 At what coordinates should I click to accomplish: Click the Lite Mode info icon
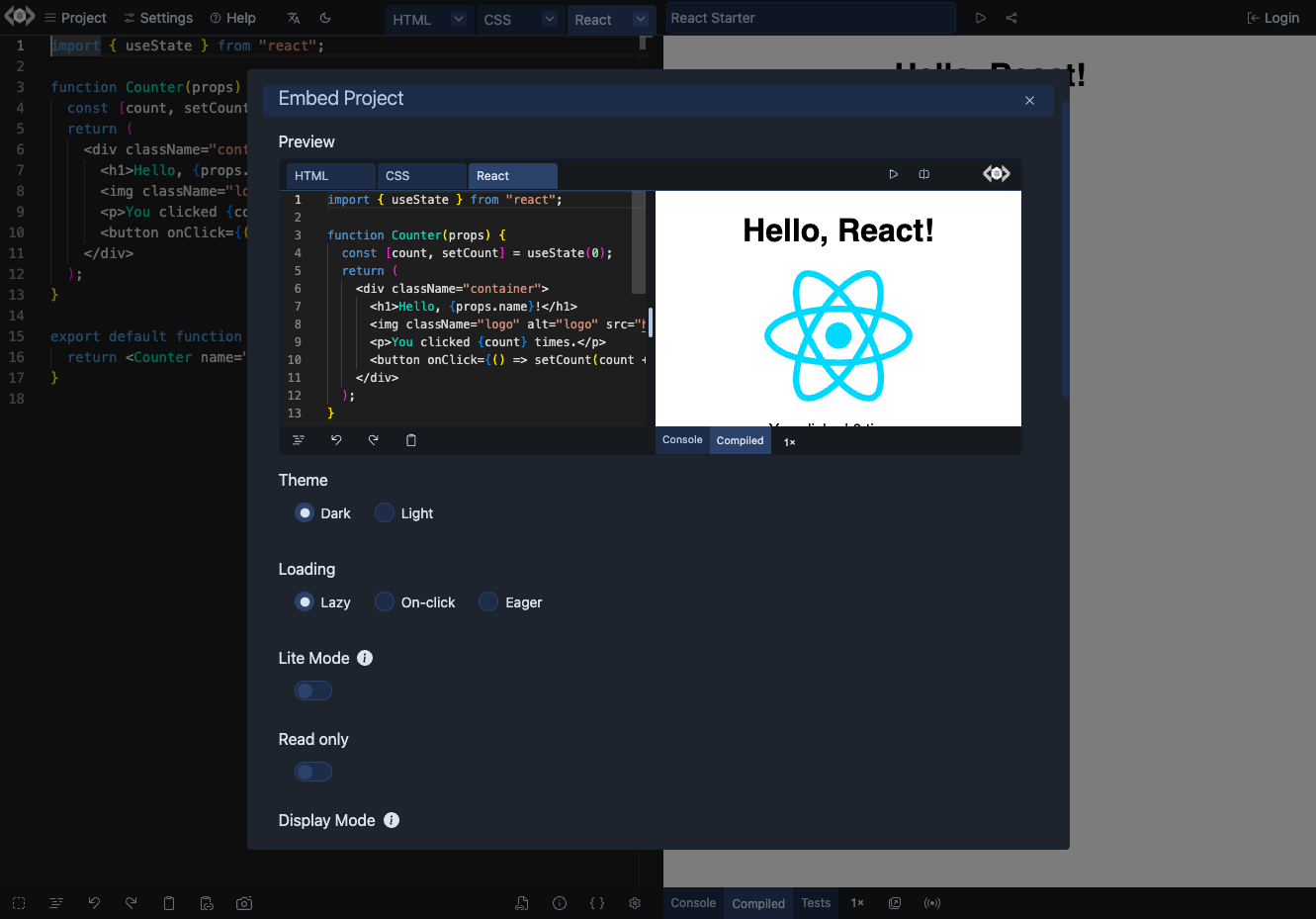coord(365,658)
